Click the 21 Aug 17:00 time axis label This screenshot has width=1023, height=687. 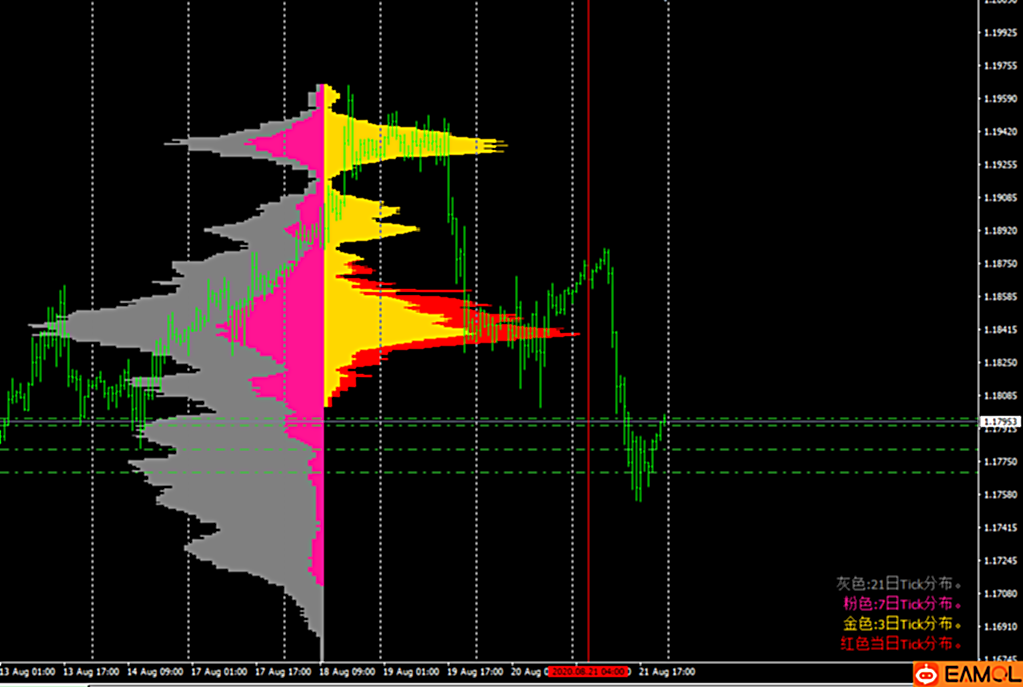(667, 671)
